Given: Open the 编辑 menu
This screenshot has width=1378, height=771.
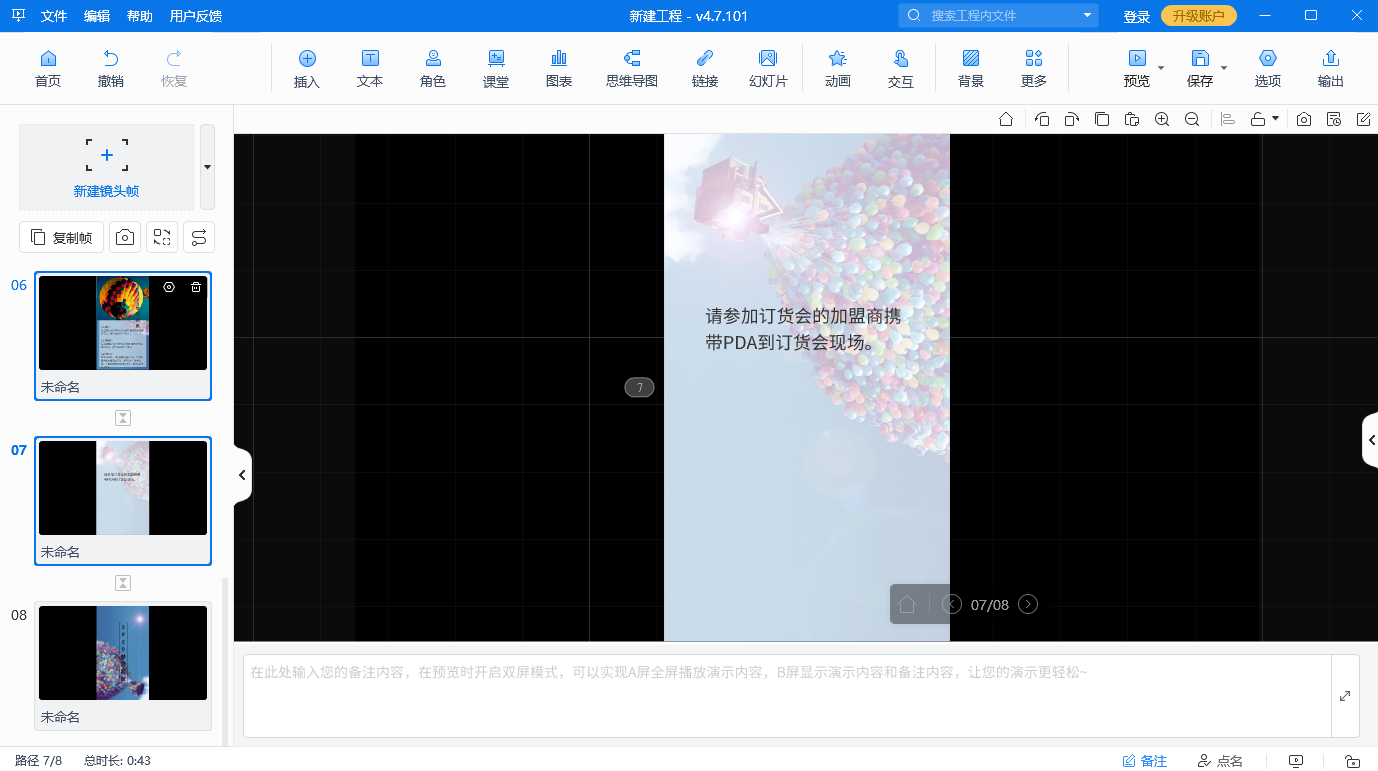Looking at the screenshot, I should click(x=97, y=16).
